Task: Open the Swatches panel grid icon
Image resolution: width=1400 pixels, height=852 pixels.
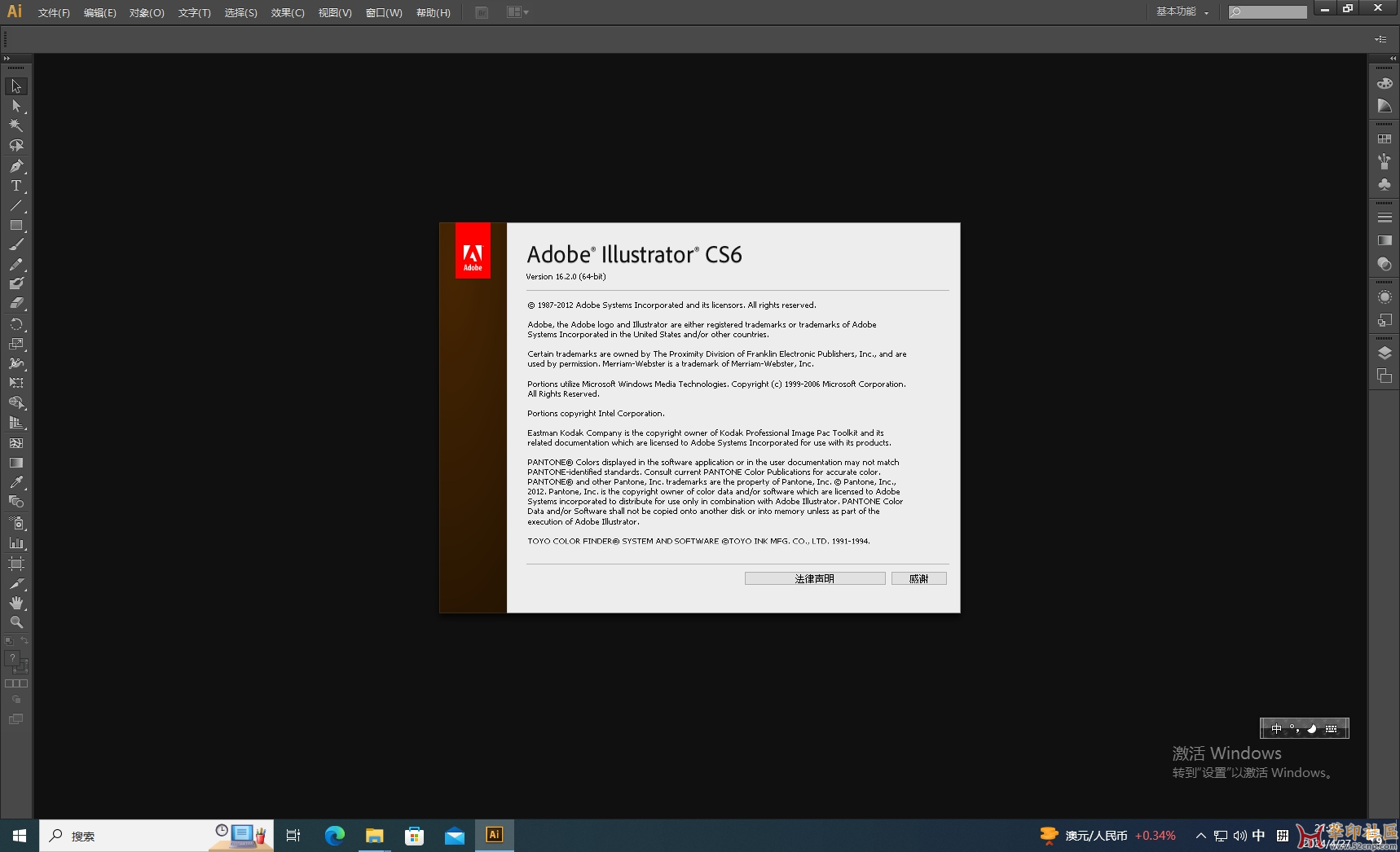Action: [x=1385, y=139]
